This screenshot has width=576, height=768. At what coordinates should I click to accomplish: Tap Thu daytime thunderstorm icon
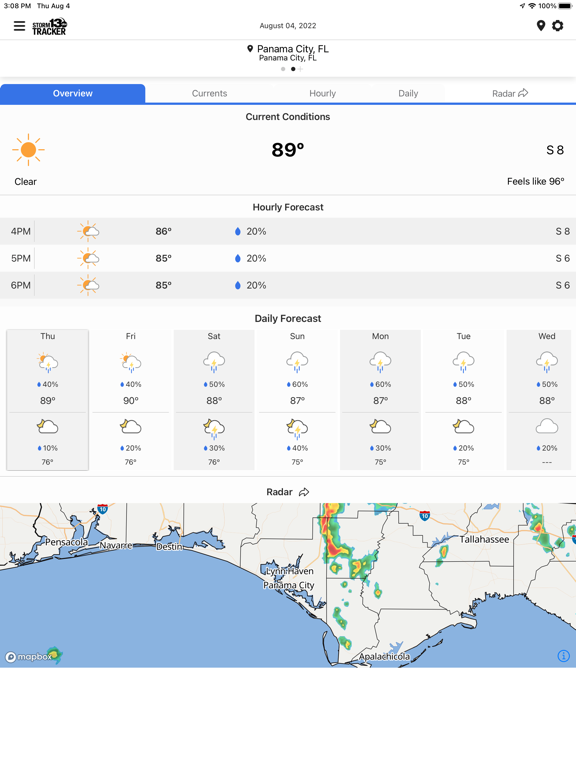tap(48, 362)
